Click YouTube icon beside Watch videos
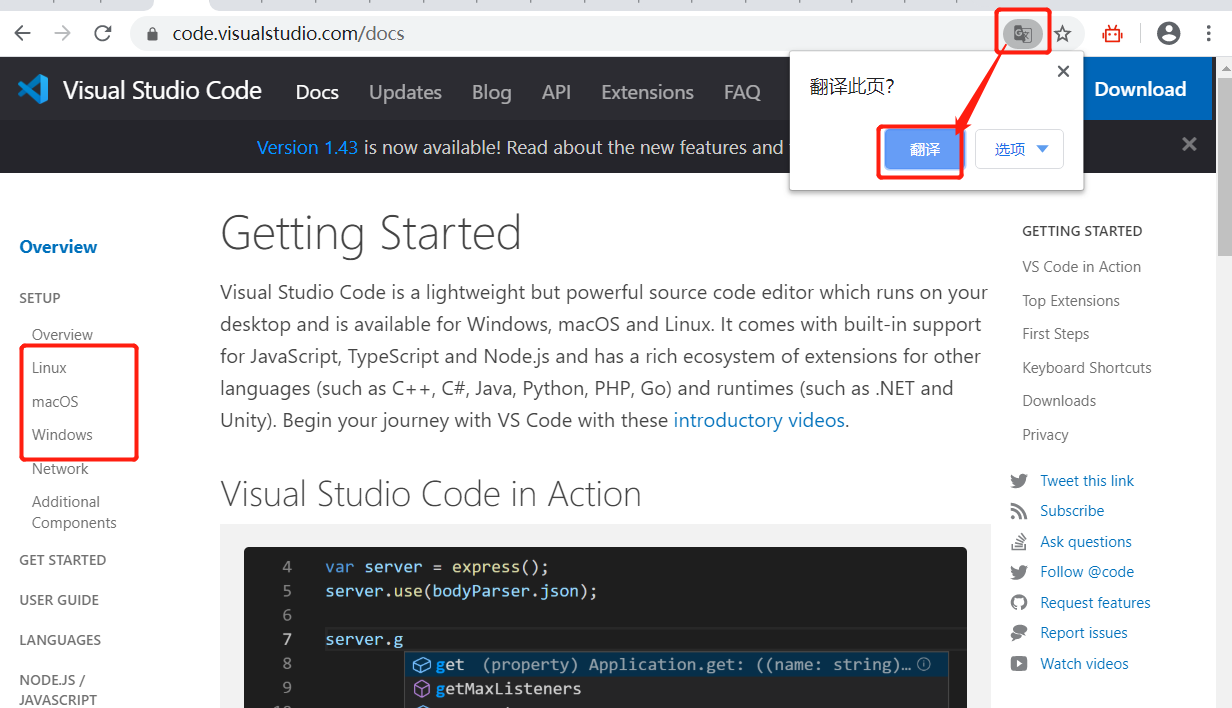1232x708 pixels. (x=1019, y=664)
